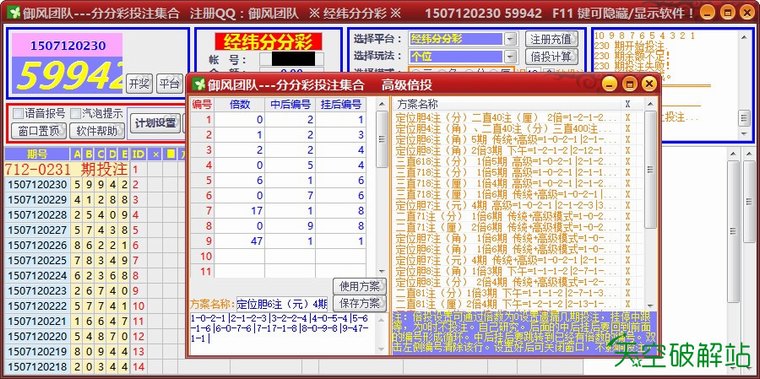This screenshot has height=379, width=760.
Task: Close the 高级倍投 dialog
Action: pyautogui.click(x=649, y=84)
